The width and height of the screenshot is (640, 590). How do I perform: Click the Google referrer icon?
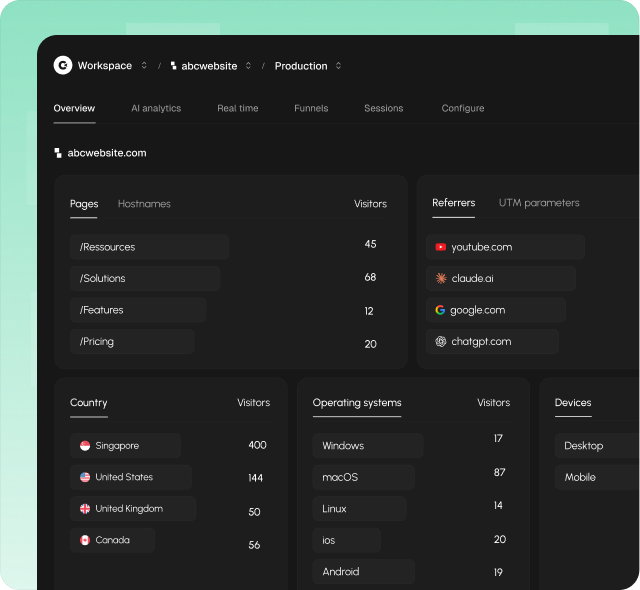[x=440, y=310]
